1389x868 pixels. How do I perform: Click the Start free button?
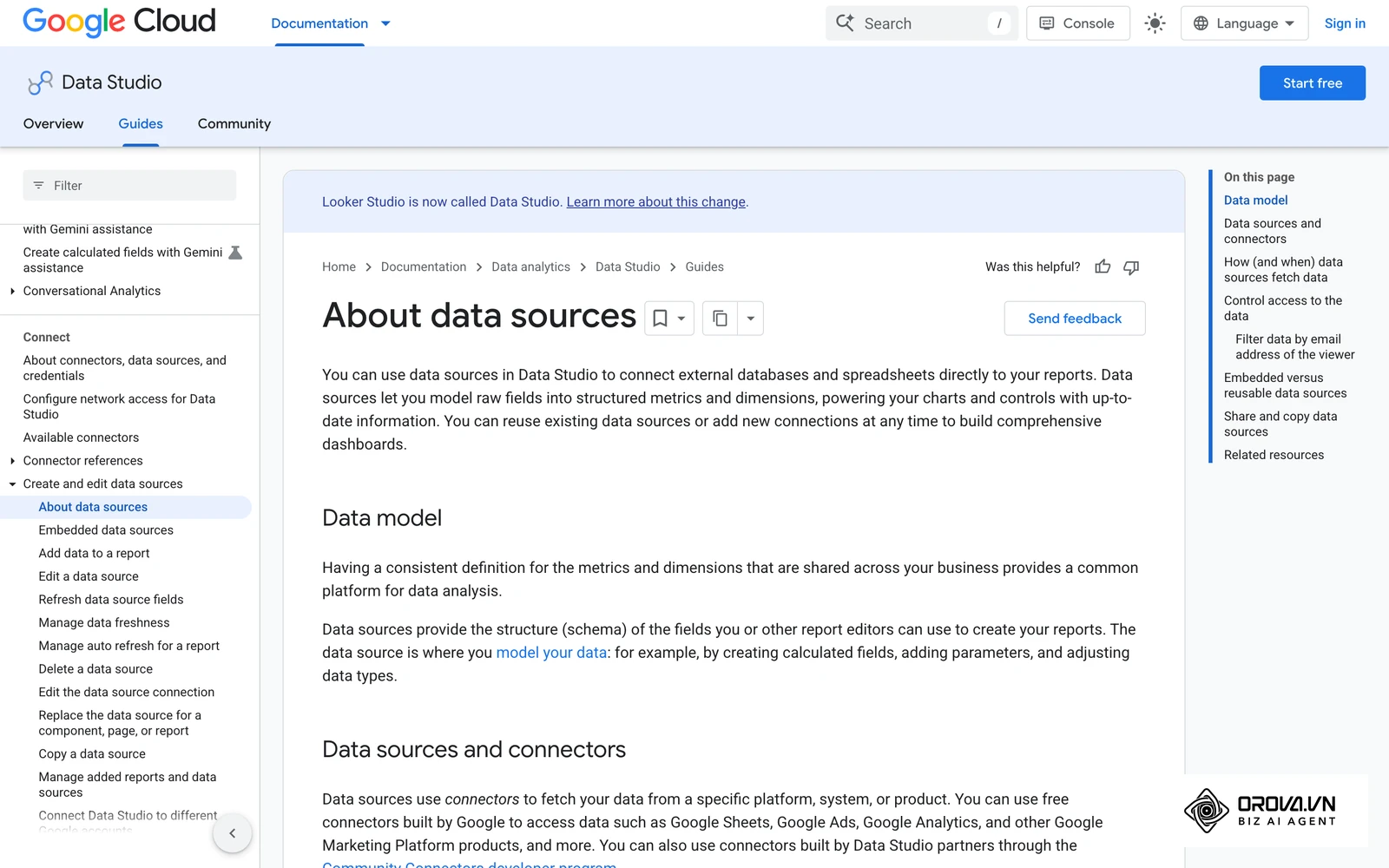pyautogui.click(x=1313, y=83)
